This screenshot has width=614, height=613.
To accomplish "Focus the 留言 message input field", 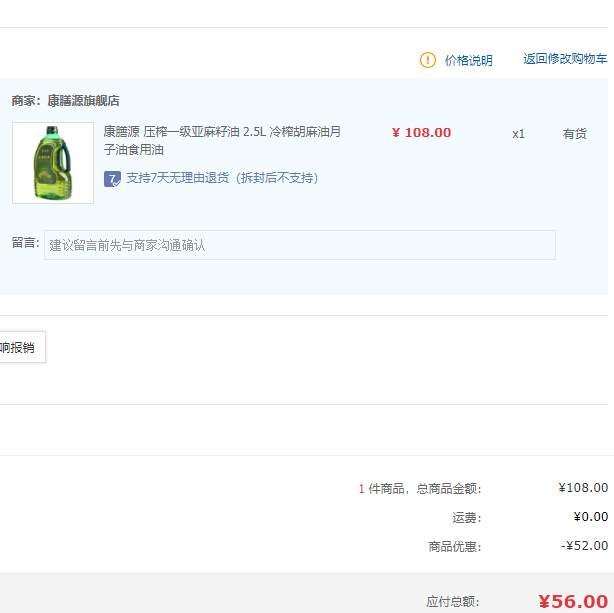I will [300, 245].
